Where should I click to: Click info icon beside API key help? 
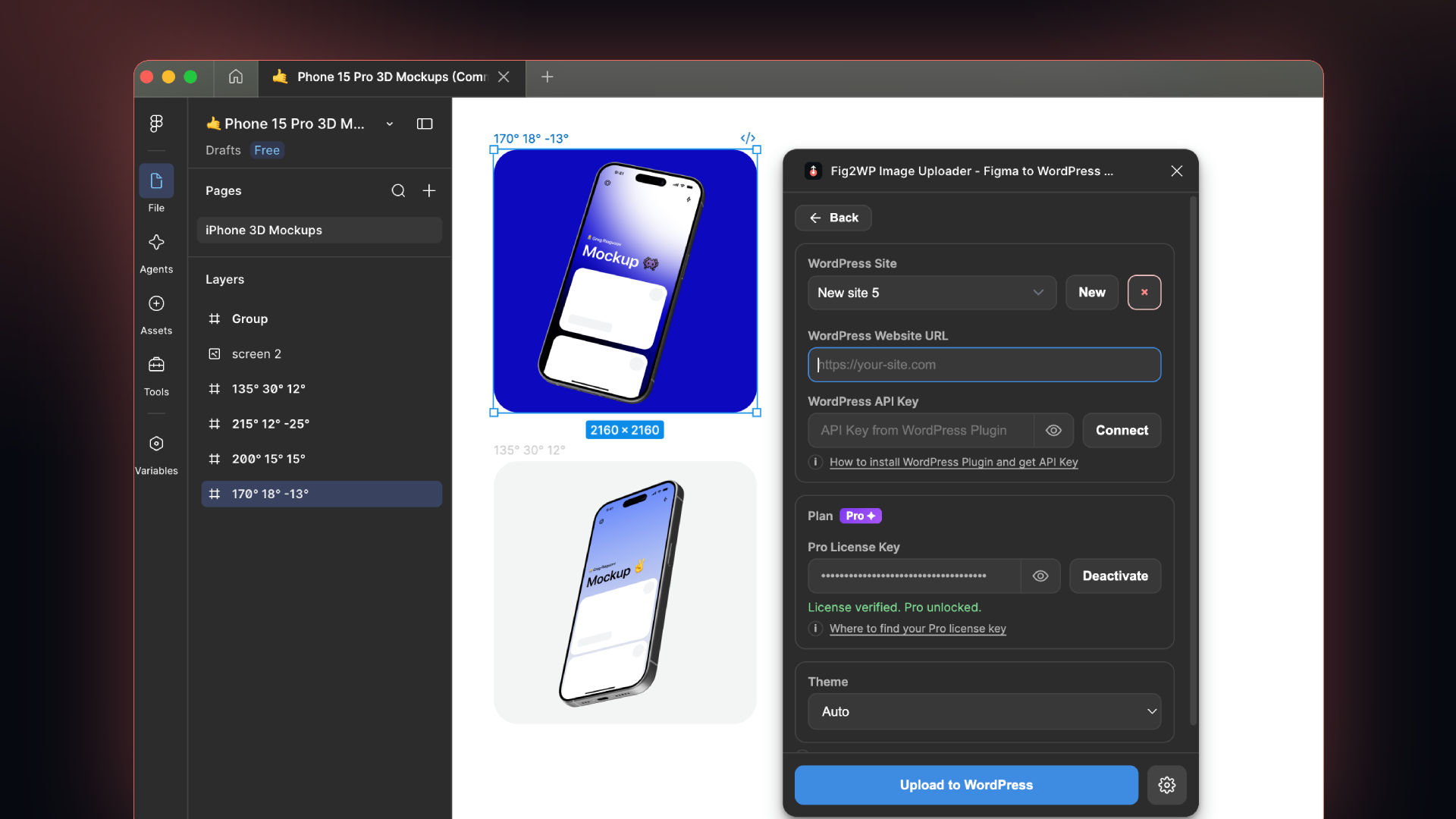[x=816, y=463]
